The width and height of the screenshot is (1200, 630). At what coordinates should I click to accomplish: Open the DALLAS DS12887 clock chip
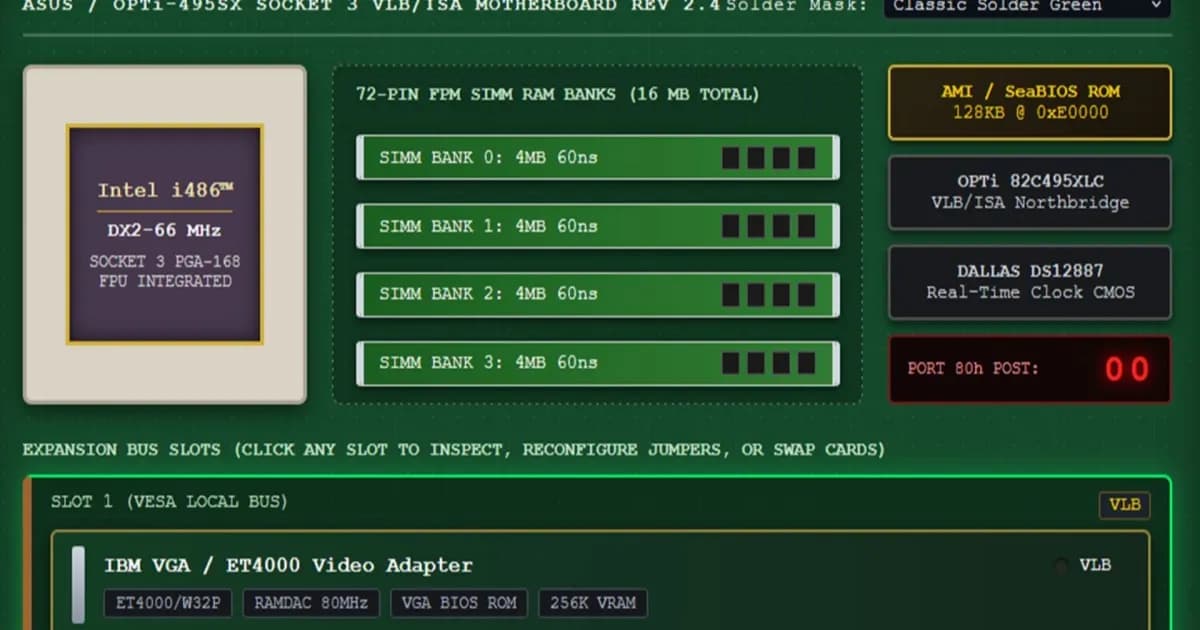(1030, 282)
